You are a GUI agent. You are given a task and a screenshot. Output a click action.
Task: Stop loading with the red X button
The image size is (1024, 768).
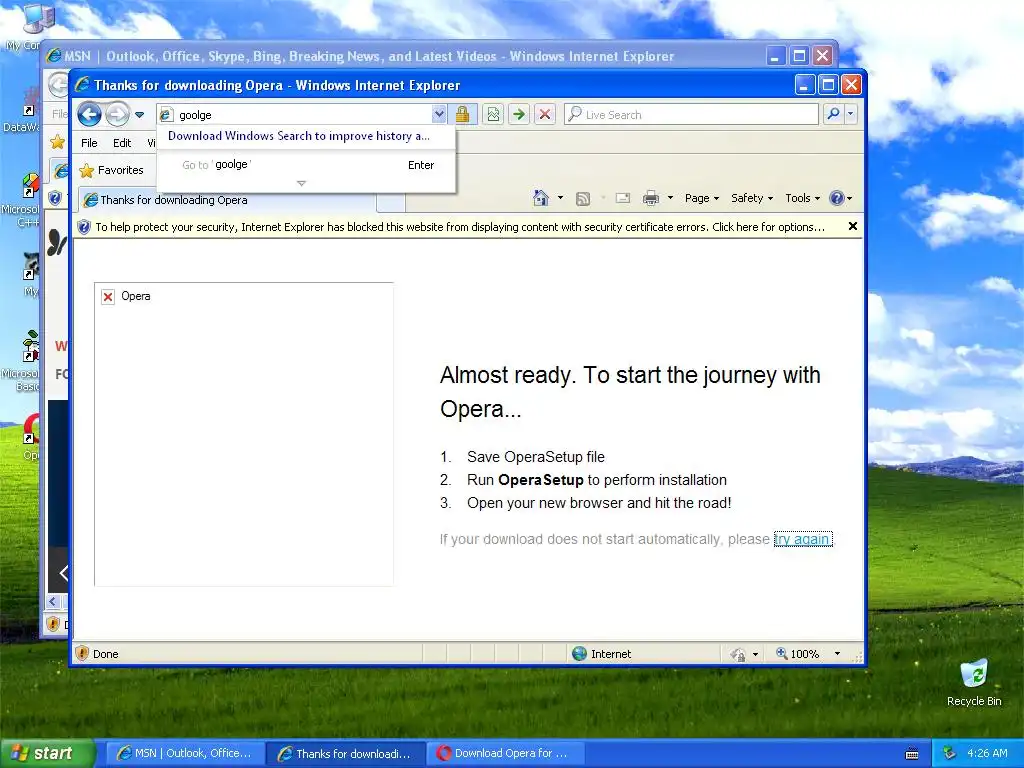[544, 114]
